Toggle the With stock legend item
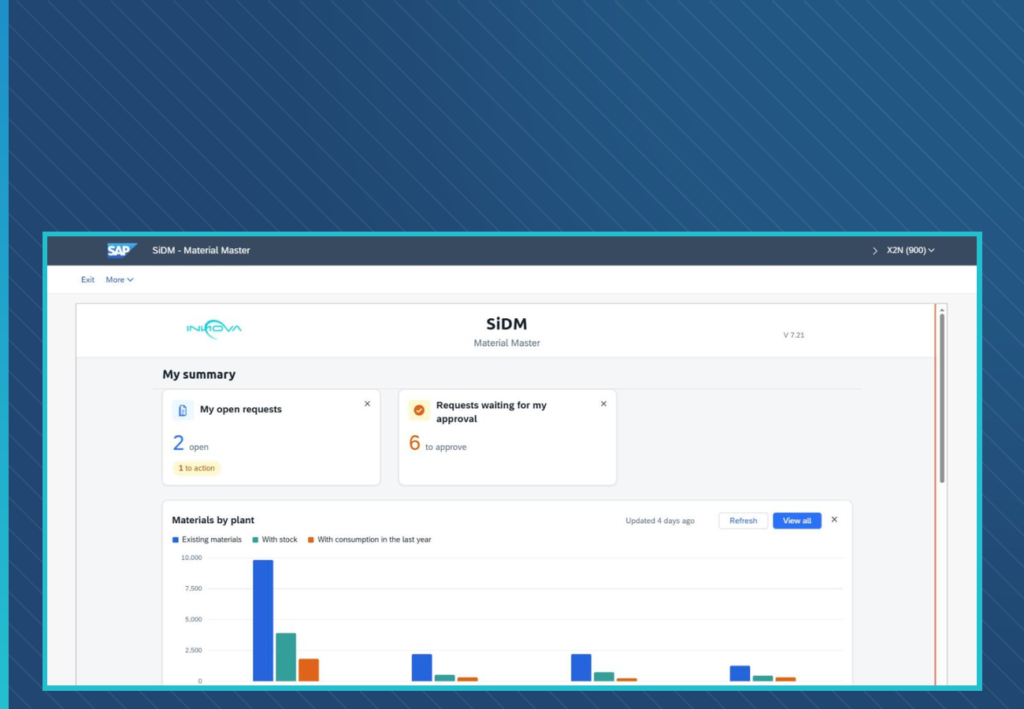This screenshot has height=709, width=1024. click(x=275, y=539)
